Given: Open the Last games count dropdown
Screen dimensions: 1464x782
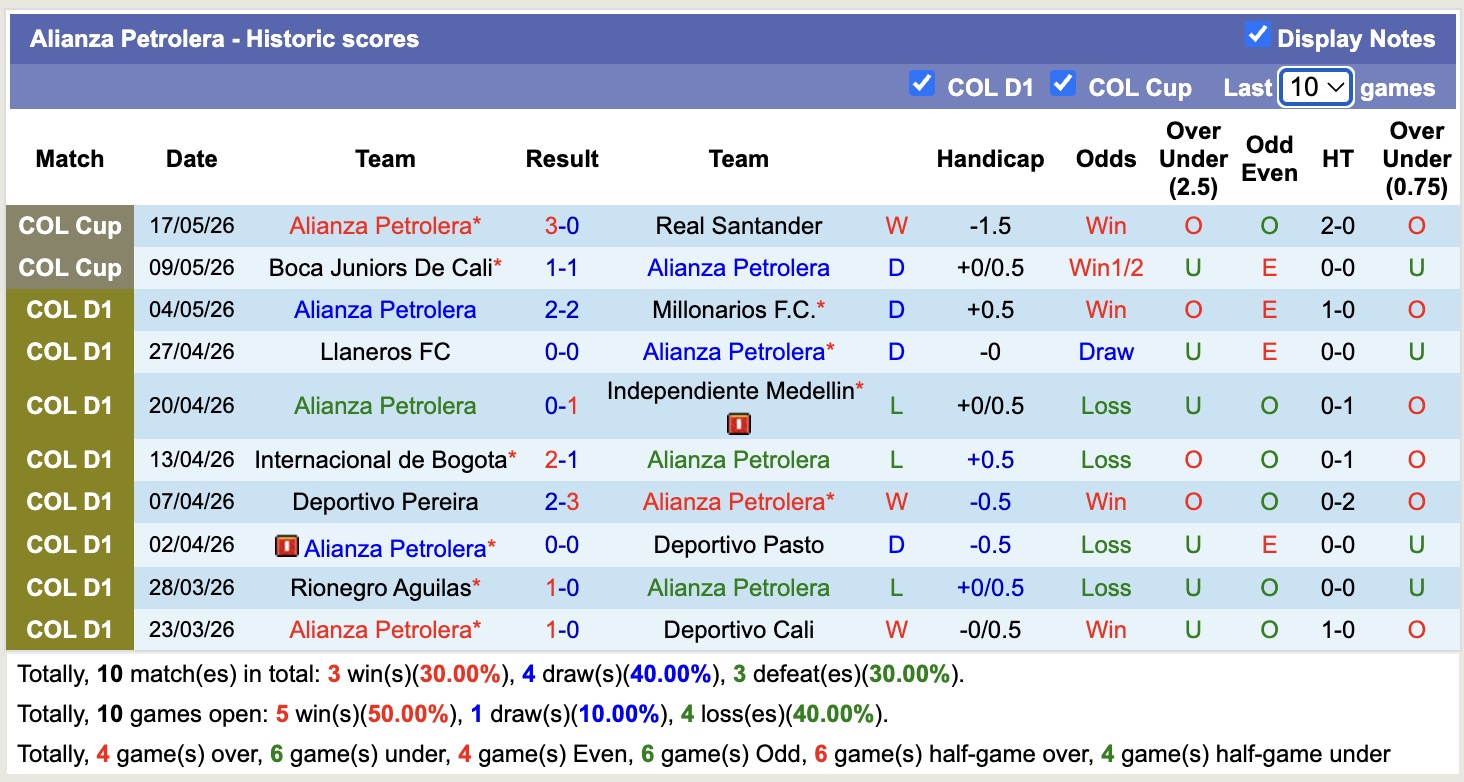Looking at the screenshot, I should 1316,87.
